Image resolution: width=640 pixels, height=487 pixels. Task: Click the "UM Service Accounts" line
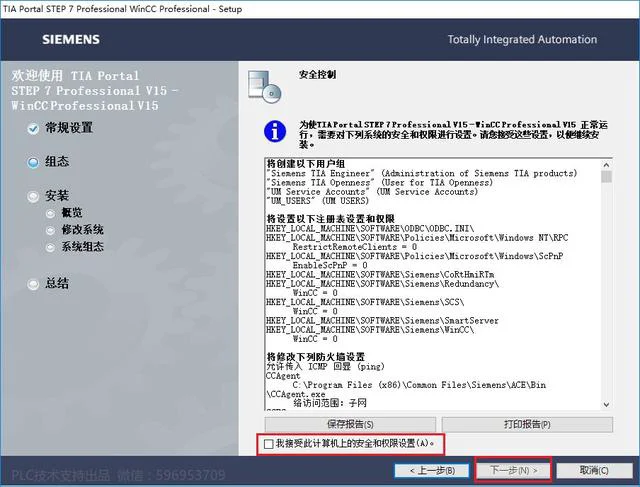[372, 192]
